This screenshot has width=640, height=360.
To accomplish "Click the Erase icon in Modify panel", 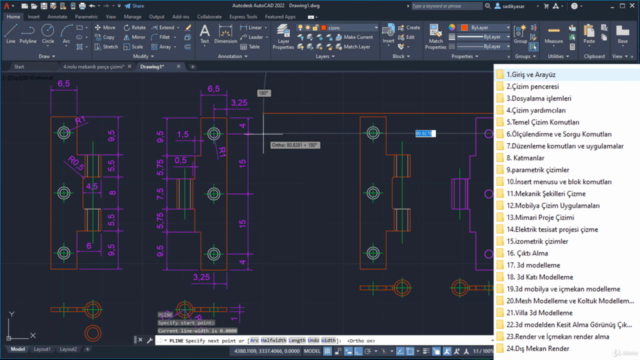I will (188, 27).
